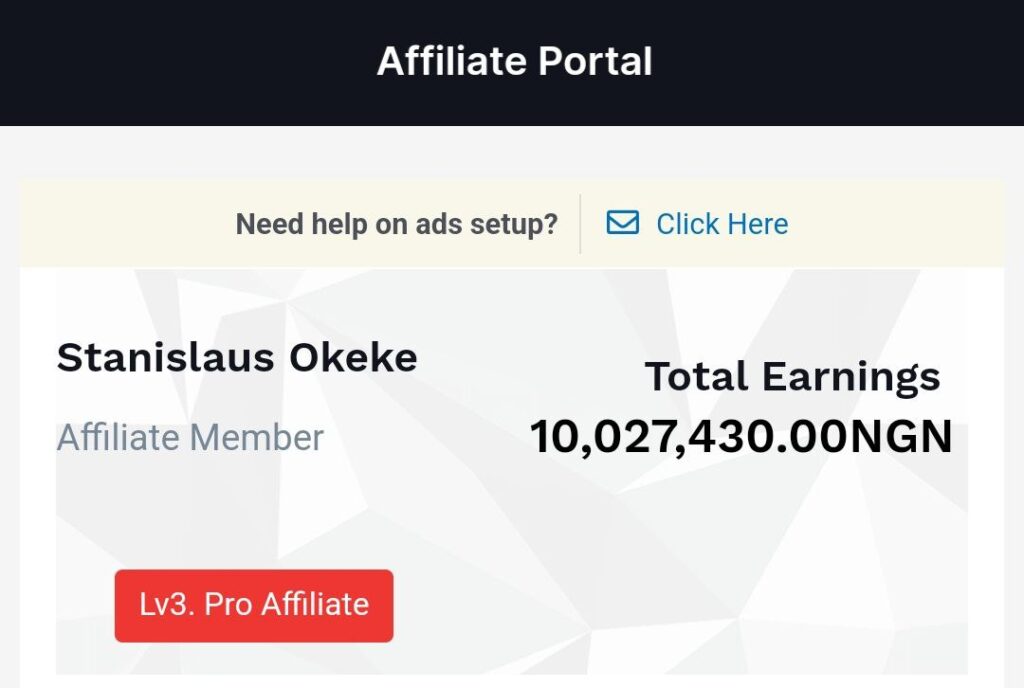
Task: Click the word "Earnings" in the heading
Action: coord(850,377)
